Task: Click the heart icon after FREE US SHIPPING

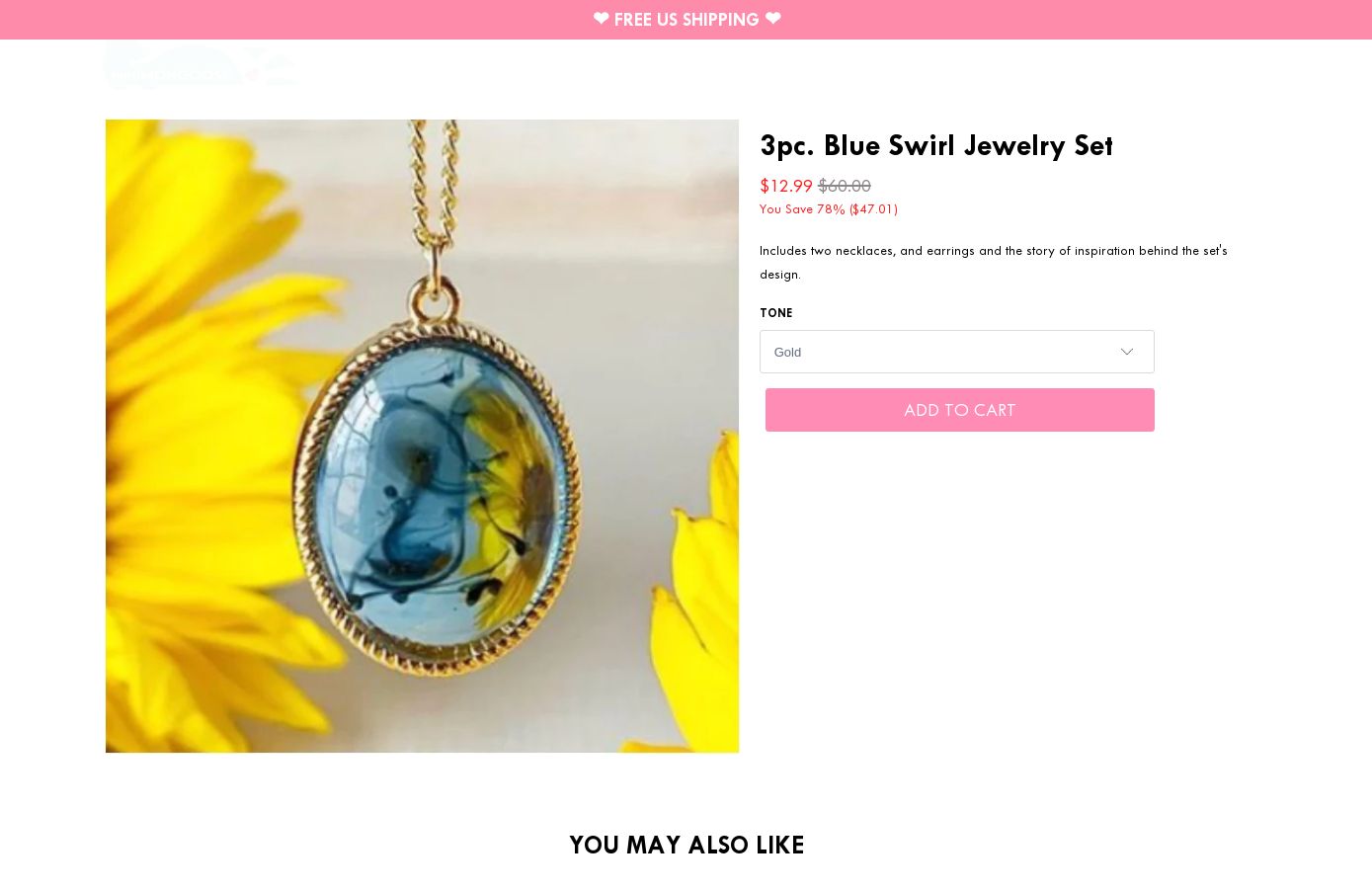Action: [x=772, y=19]
